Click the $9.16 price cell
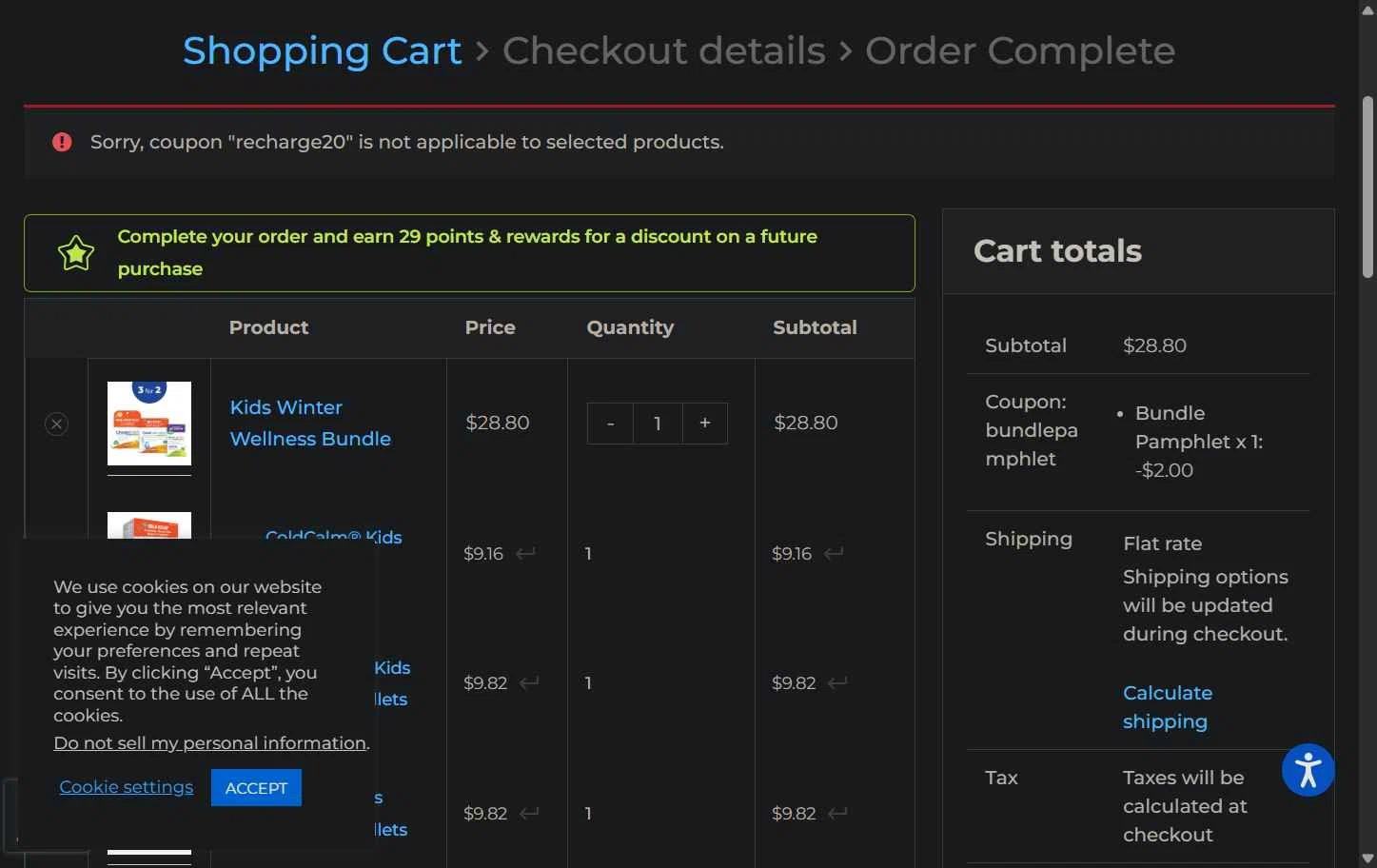This screenshot has height=868, width=1377. click(x=483, y=554)
